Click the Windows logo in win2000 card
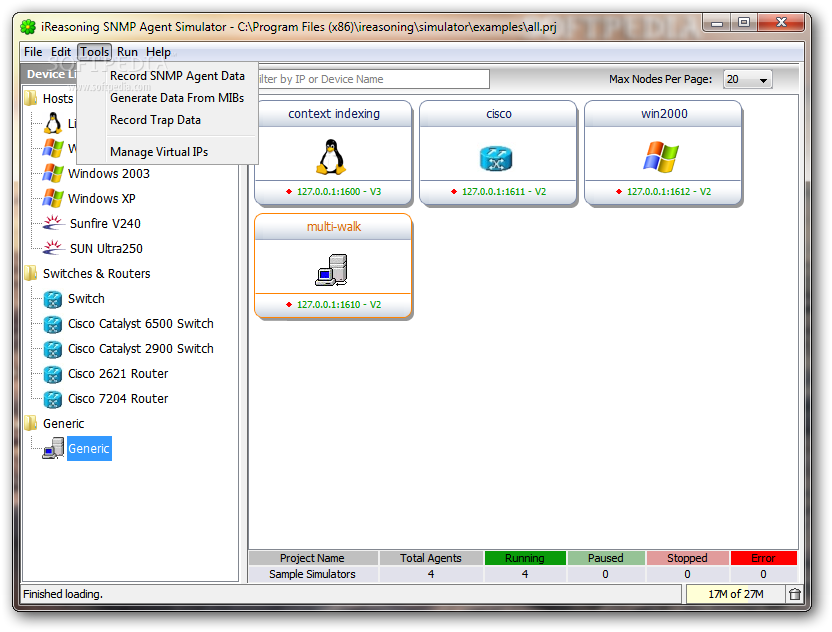Viewport: 832px width, 632px height. click(x=661, y=157)
